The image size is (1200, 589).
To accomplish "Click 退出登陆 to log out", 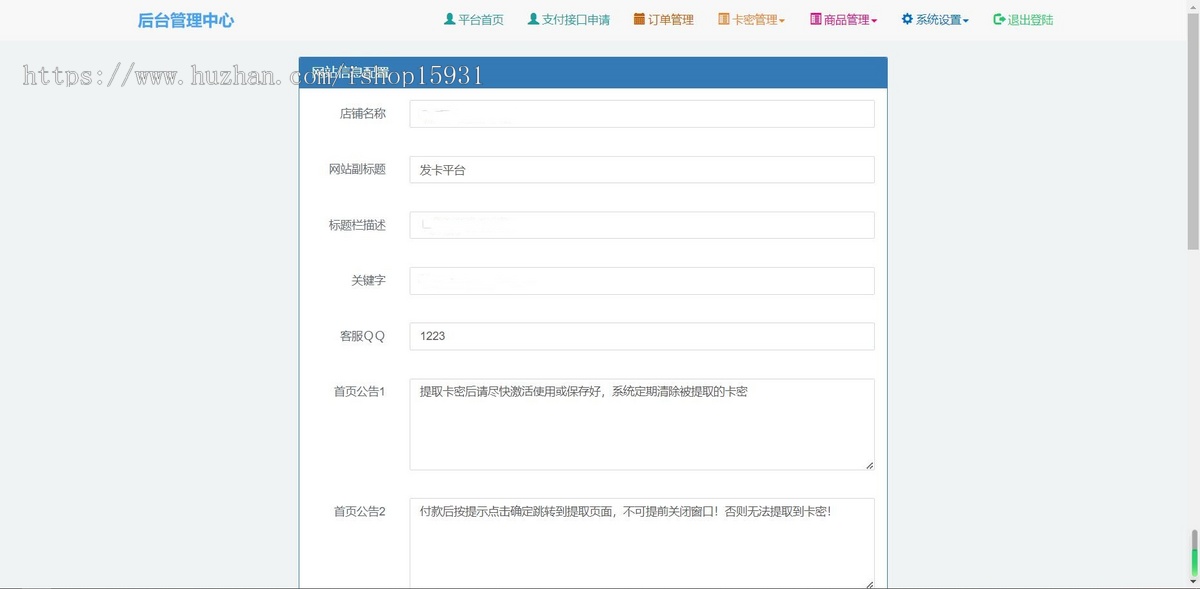I will (x=1023, y=20).
